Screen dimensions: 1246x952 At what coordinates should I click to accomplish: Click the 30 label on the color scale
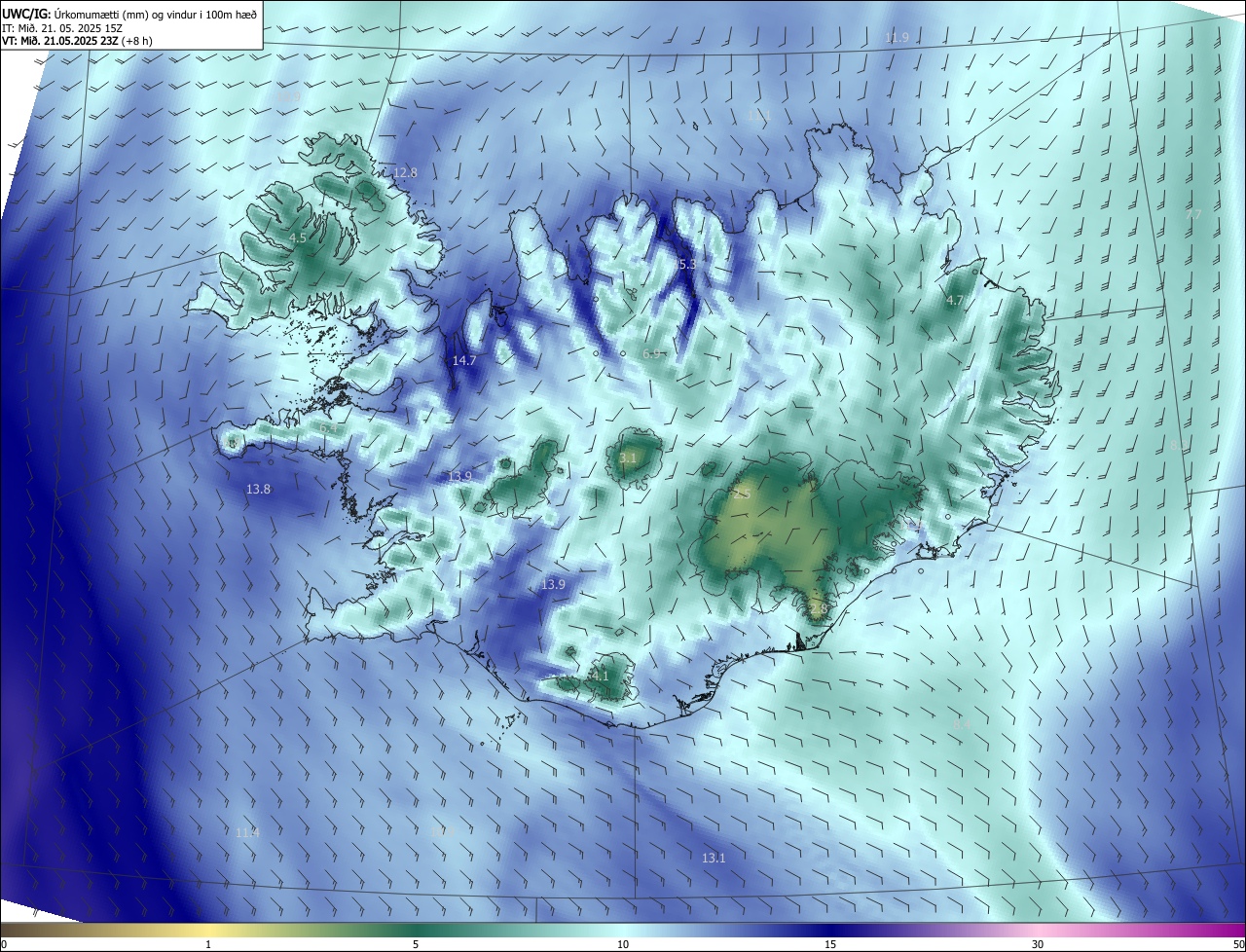coord(1038,944)
